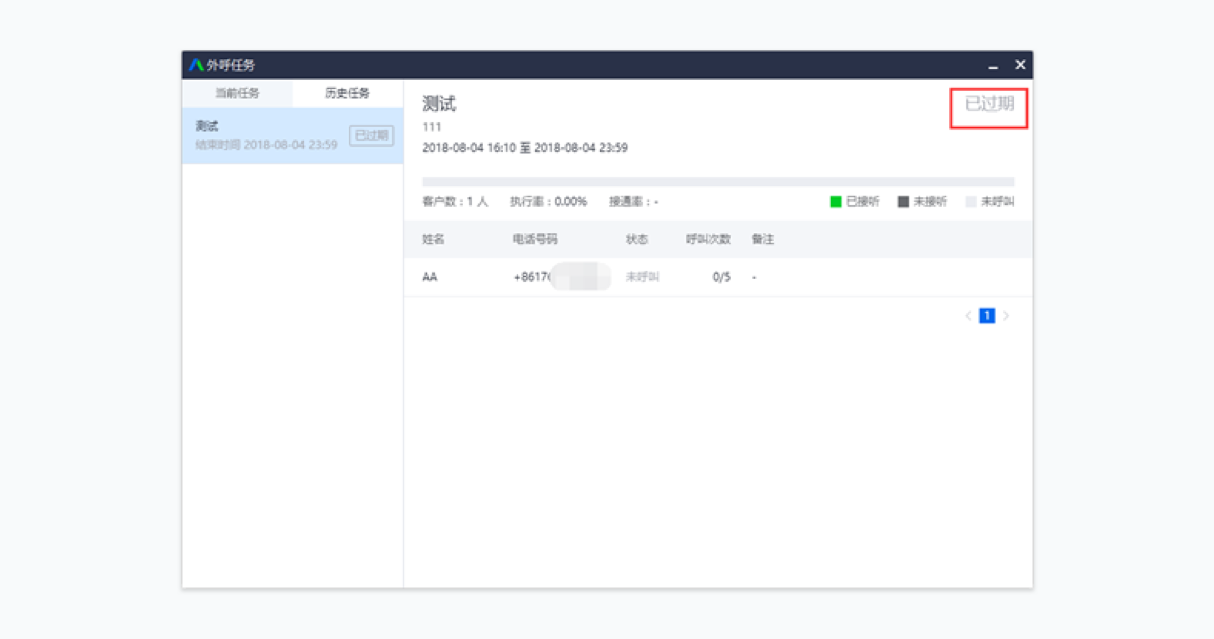Click the 客户数：1 人 statistic
The image size is (1214, 639).
pyautogui.click(x=455, y=202)
